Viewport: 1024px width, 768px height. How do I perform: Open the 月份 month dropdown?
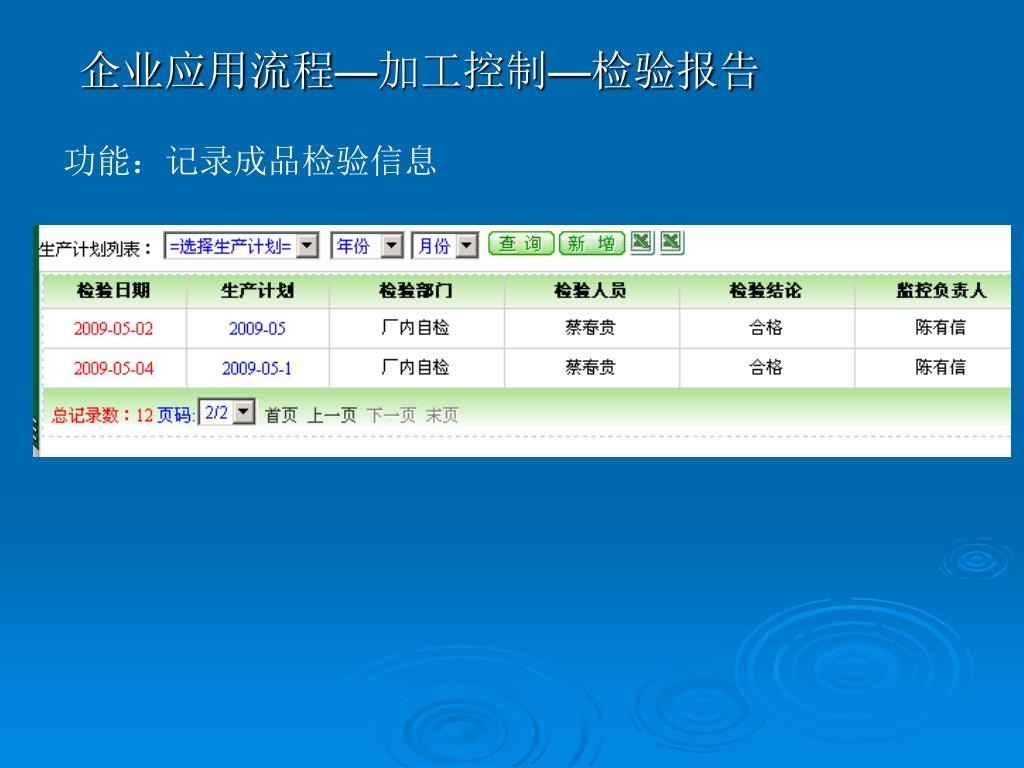click(x=445, y=246)
